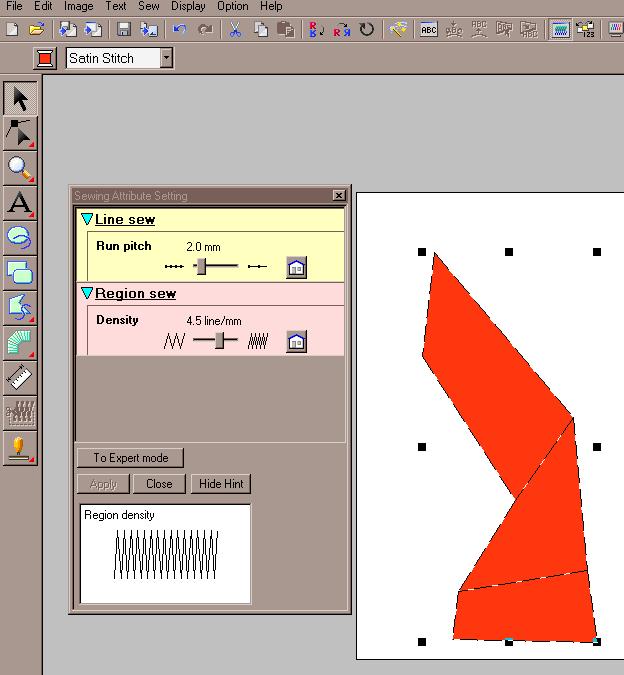
Task: Select the Measure ruler tool
Action: (x=20, y=378)
